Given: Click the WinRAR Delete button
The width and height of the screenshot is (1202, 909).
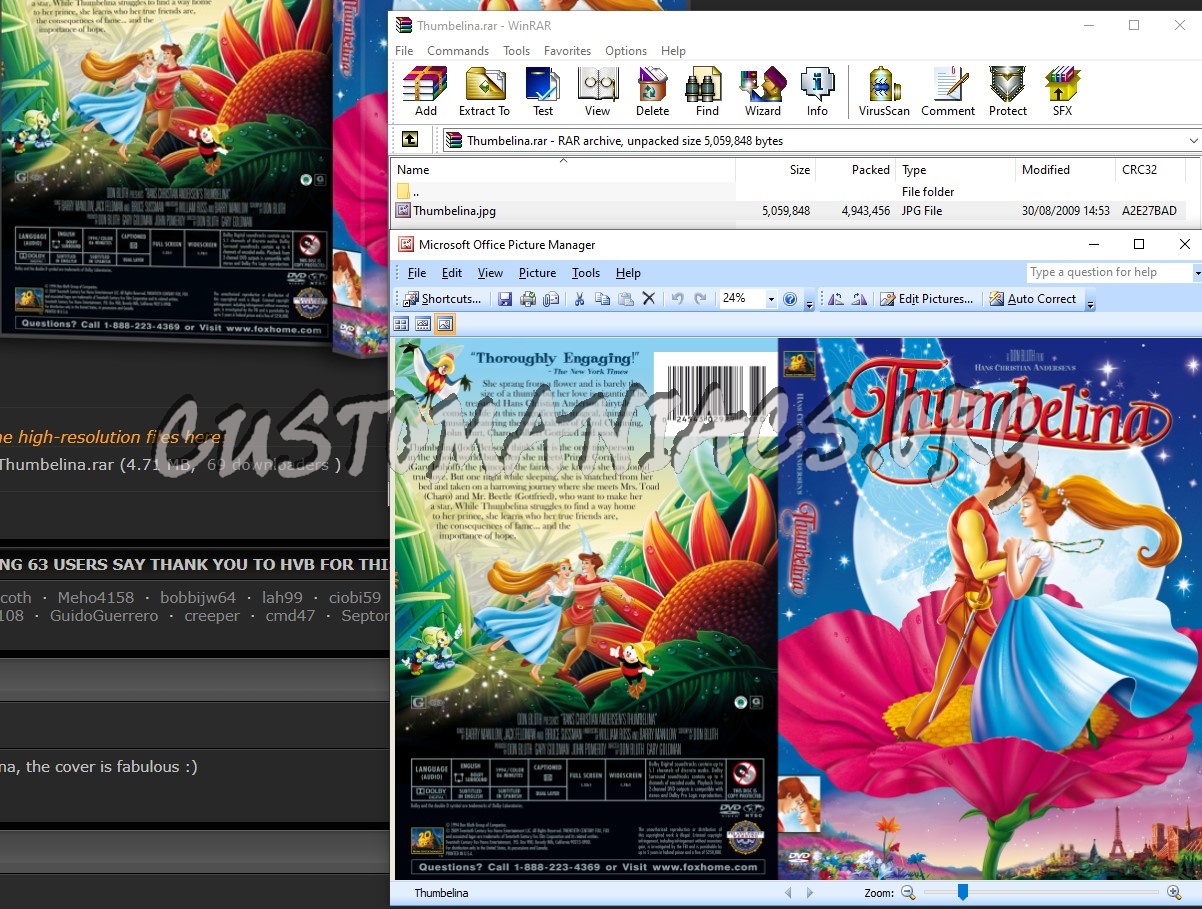Looking at the screenshot, I should click(652, 92).
